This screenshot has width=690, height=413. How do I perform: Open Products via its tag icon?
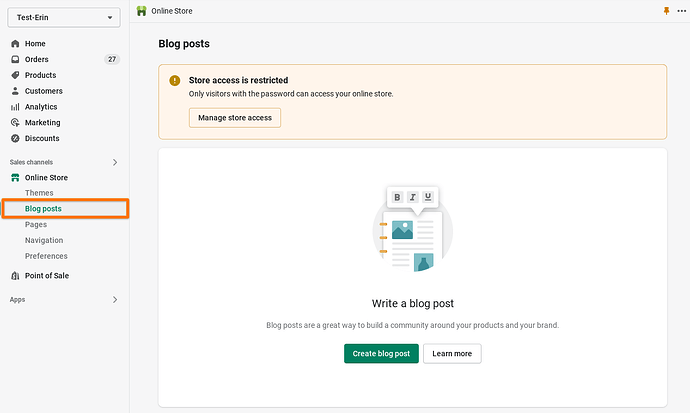tap(15, 75)
